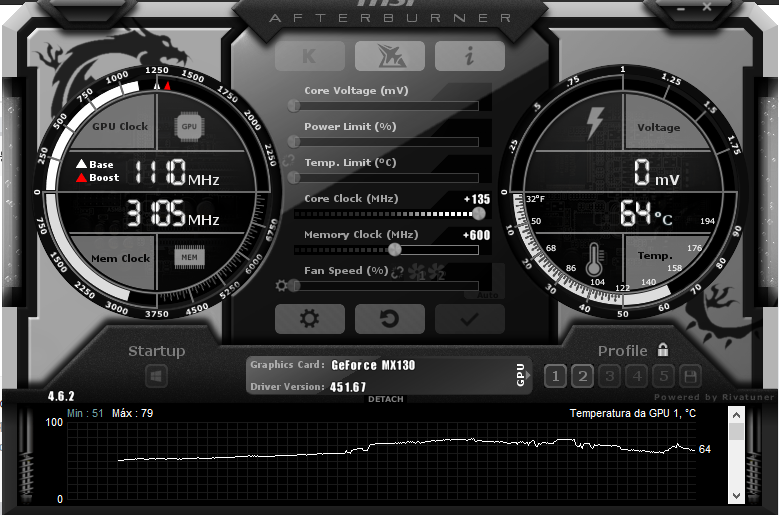This screenshot has width=779, height=515.
Task: Toggle the Windows Startup icon
Action: click(156, 377)
